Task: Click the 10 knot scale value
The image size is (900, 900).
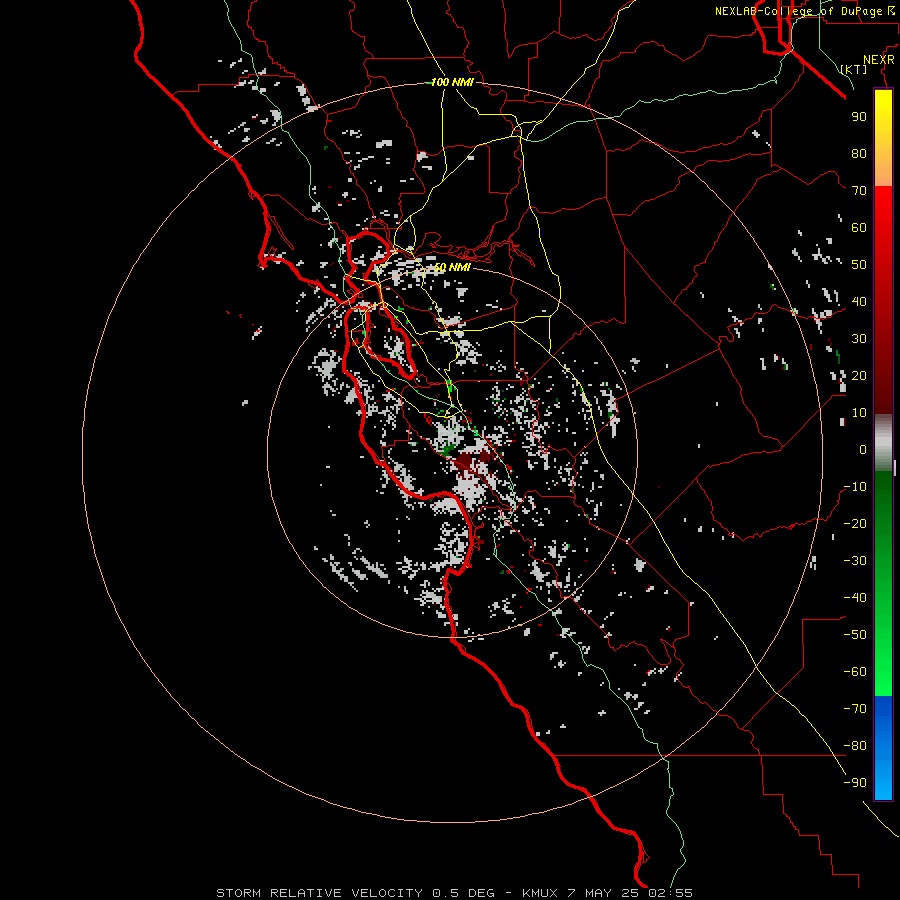Action: [x=859, y=413]
